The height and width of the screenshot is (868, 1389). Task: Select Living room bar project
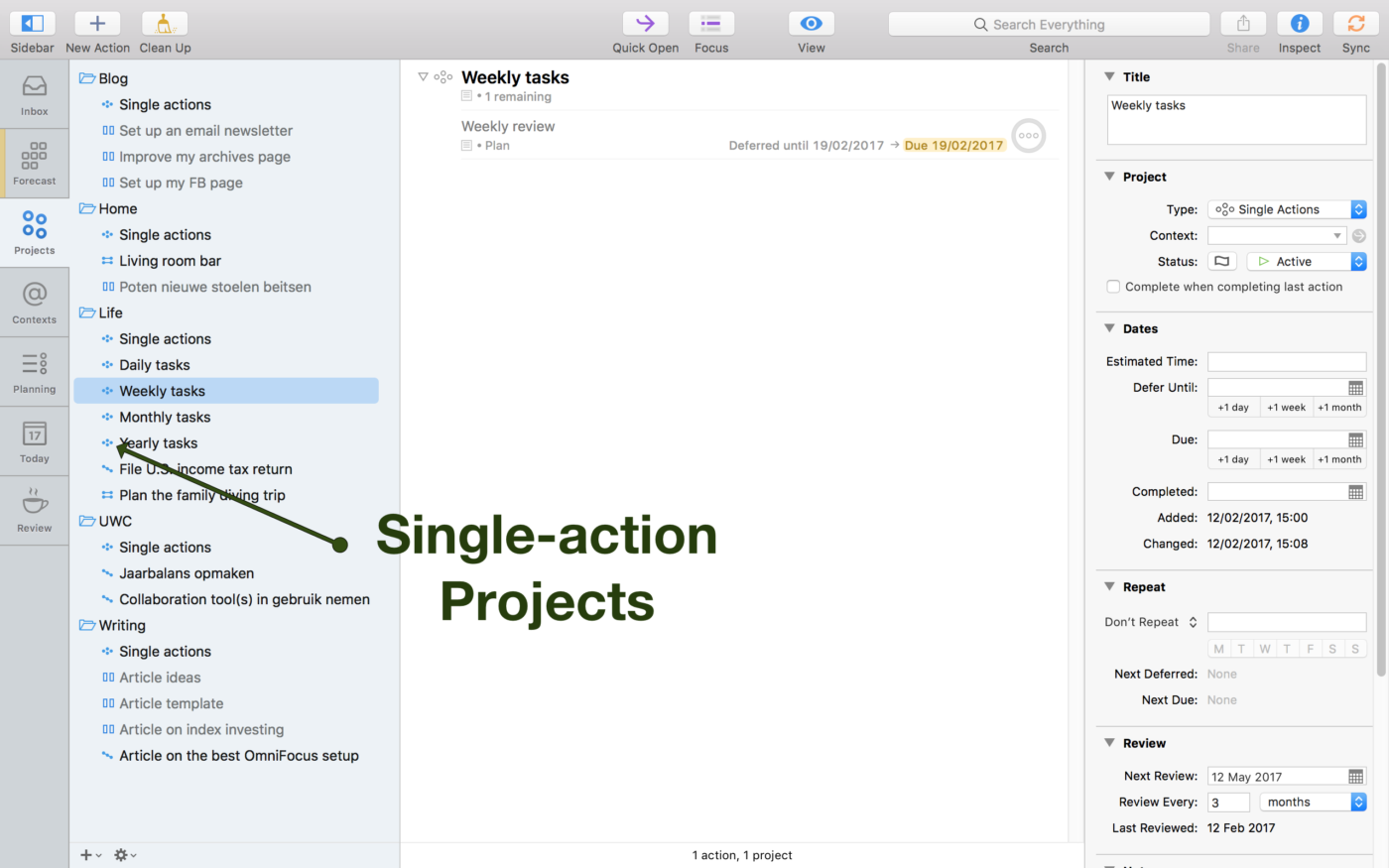[x=170, y=261]
